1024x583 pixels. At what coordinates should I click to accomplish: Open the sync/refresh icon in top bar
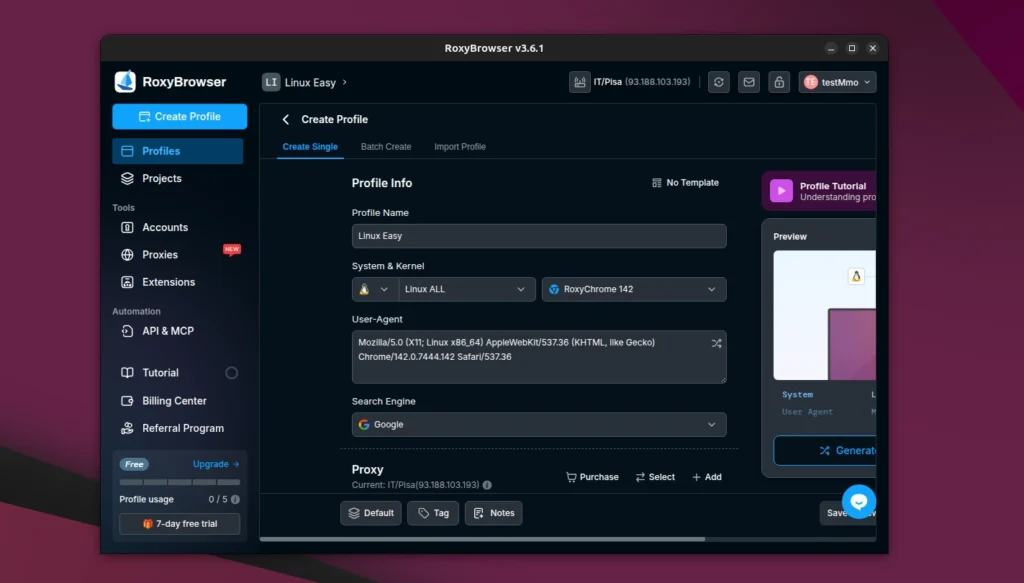pyautogui.click(x=718, y=81)
